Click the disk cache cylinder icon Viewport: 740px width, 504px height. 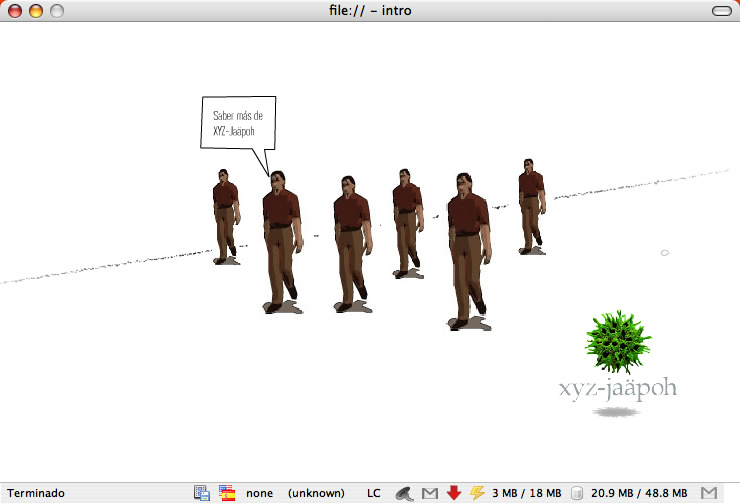click(x=577, y=493)
